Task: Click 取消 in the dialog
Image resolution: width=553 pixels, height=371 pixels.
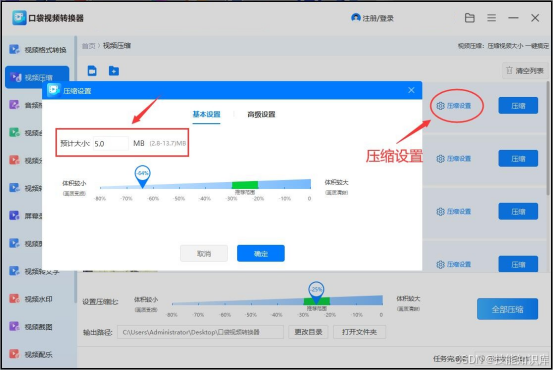Action: [204, 254]
